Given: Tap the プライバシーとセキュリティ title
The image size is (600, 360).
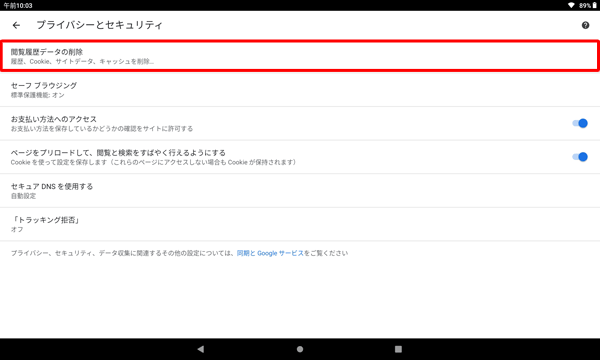Looking at the screenshot, I should tap(99, 25).
